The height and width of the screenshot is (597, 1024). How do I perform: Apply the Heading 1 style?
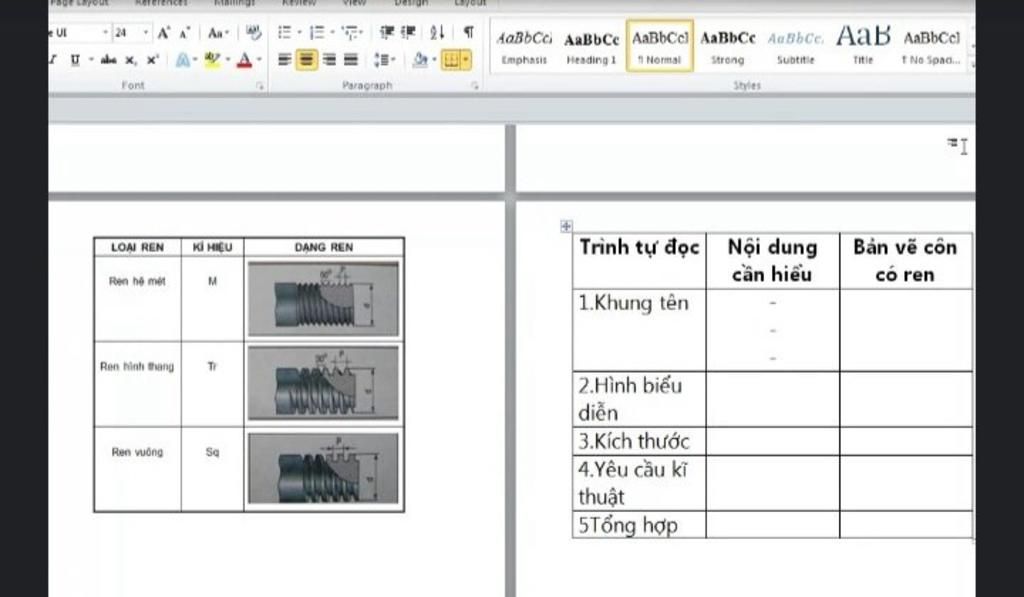(592, 46)
